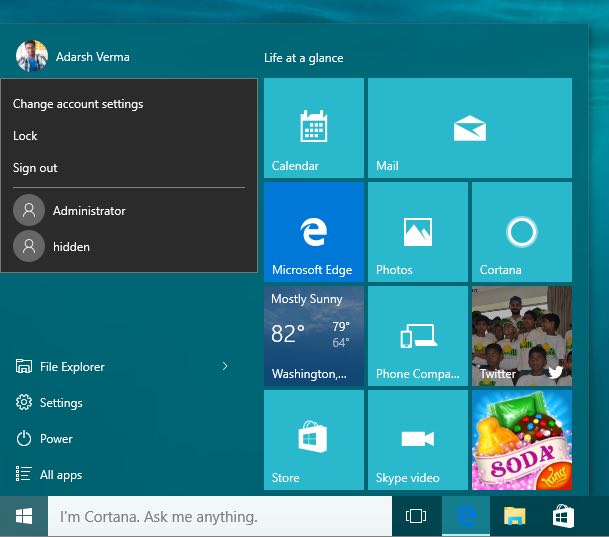
Task: Open the Calendar tile
Action: pyautogui.click(x=314, y=128)
